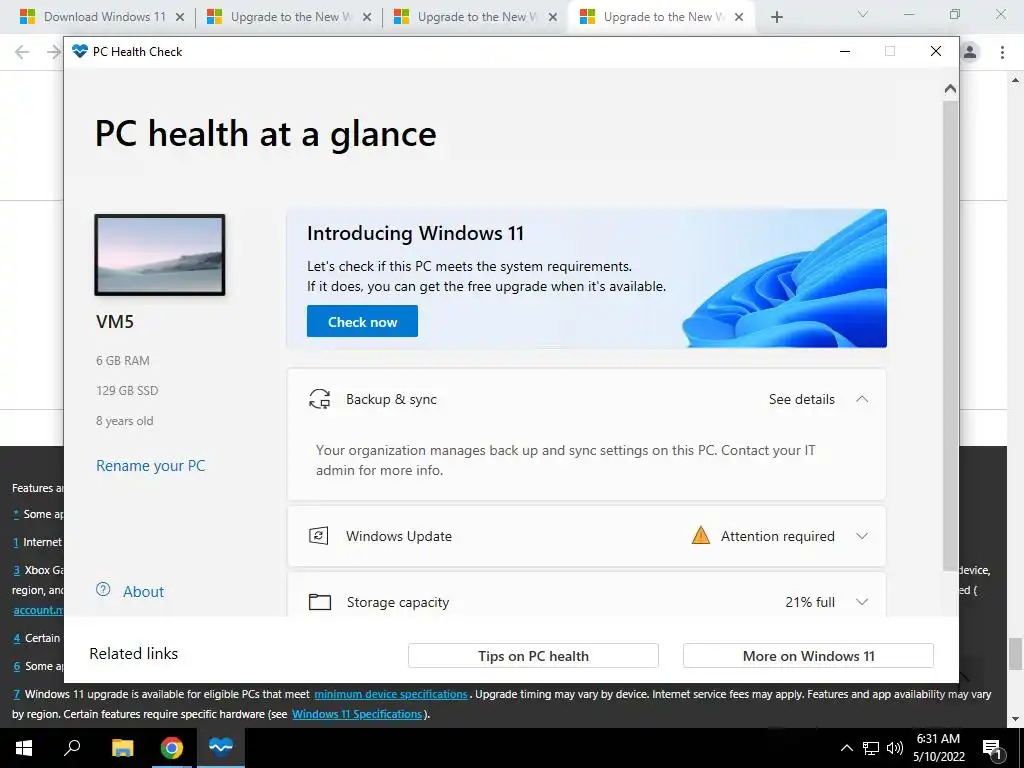Click the 21% full storage text

[810, 602]
